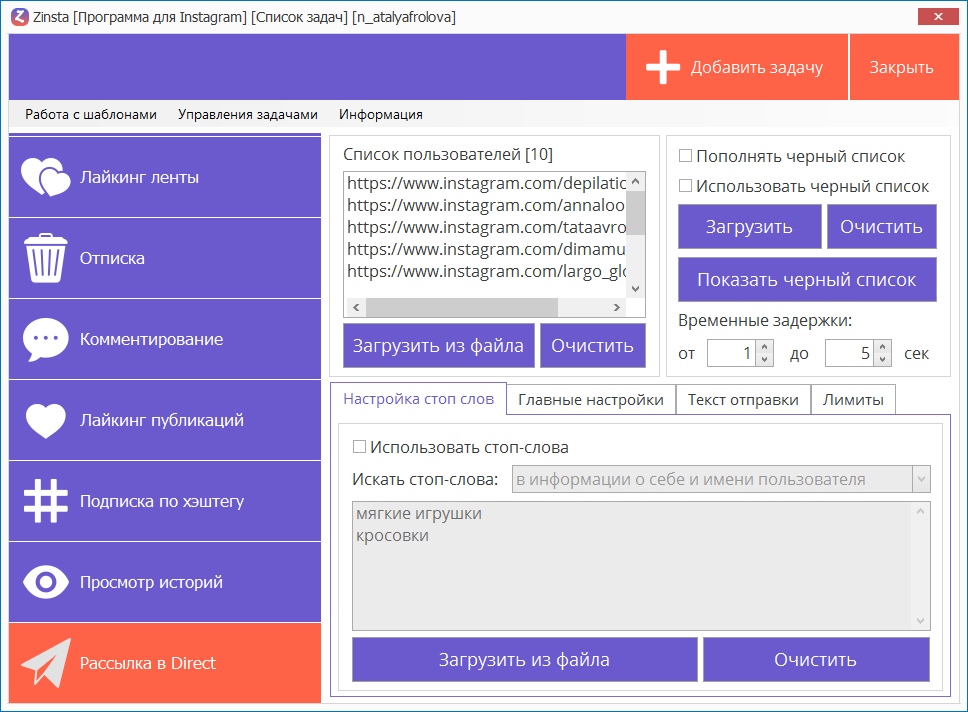This screenshot has height=712, width=968.
Task: Load stop words with Загрузить из файла
Action: click(x=524, y=660)
